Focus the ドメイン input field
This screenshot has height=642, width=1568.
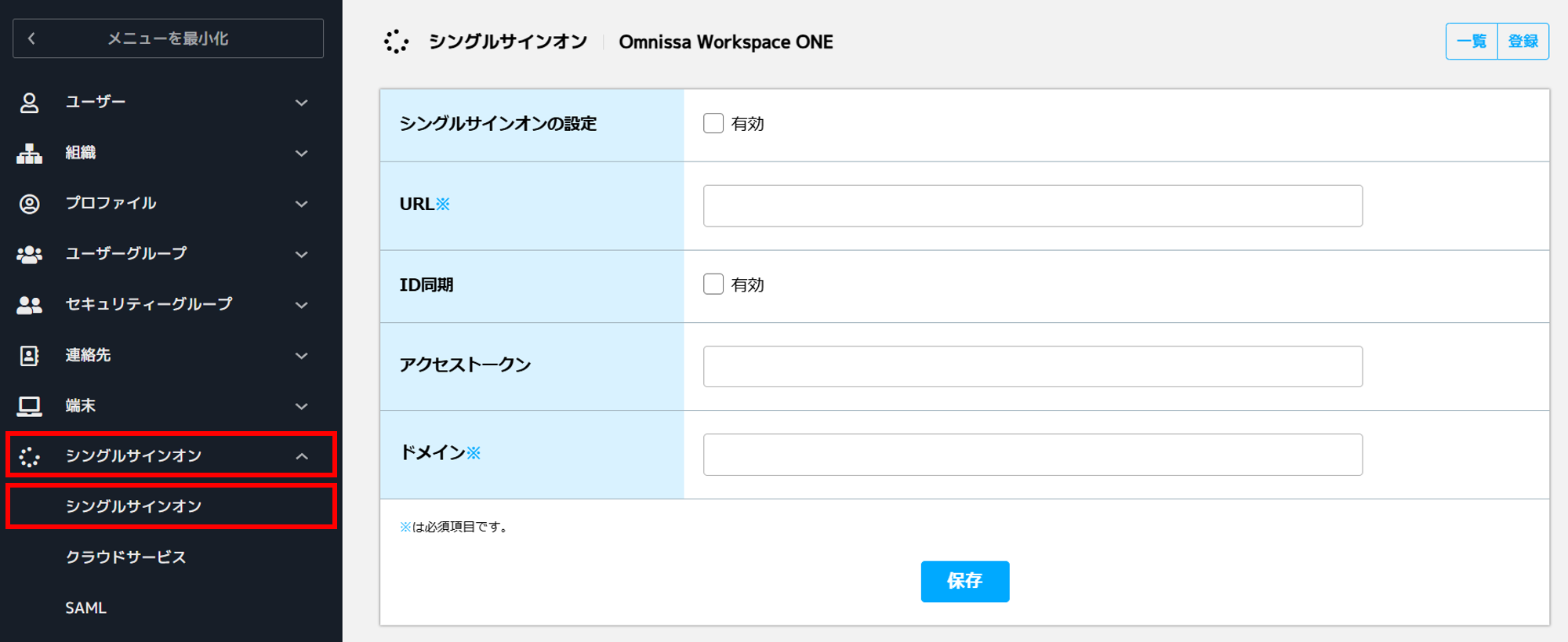tap(1033, 455)
